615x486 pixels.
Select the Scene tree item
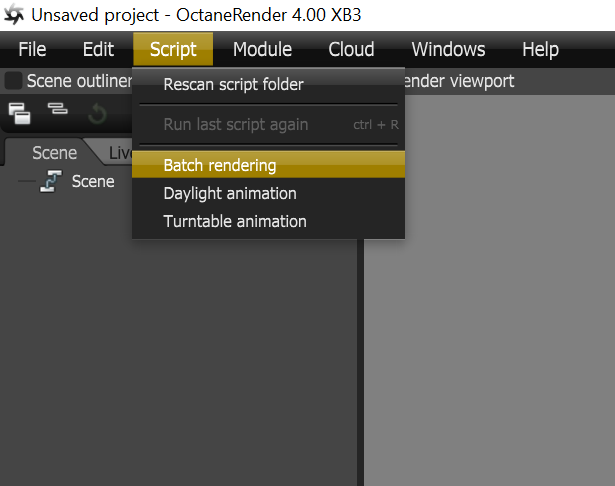pos(93,182)
